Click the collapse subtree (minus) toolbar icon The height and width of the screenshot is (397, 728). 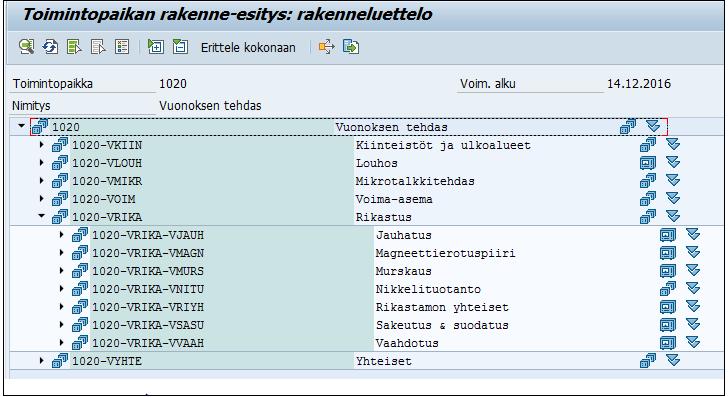click(x=180, y=47)
